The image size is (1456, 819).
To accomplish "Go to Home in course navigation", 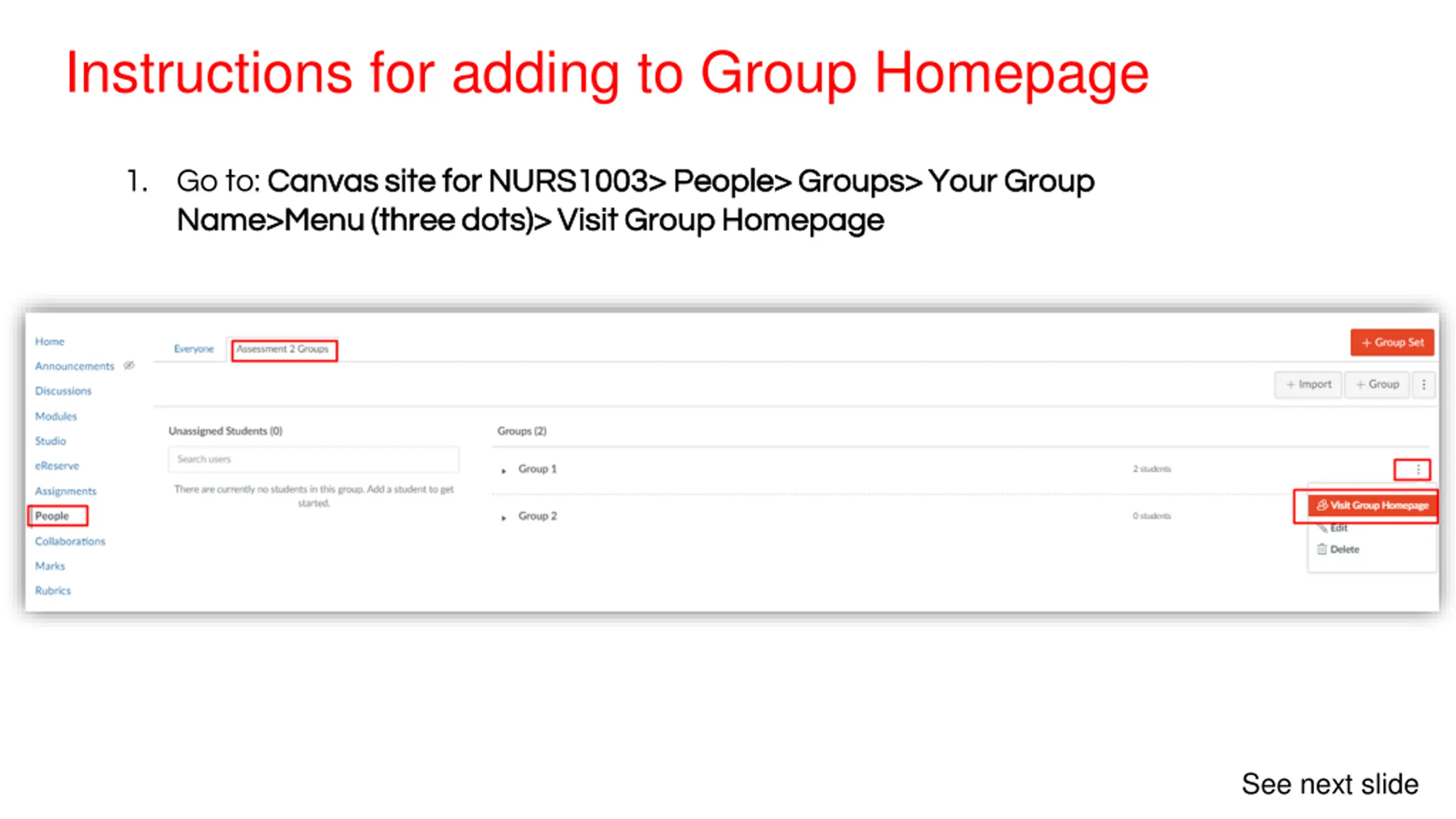I will [49, 341].
